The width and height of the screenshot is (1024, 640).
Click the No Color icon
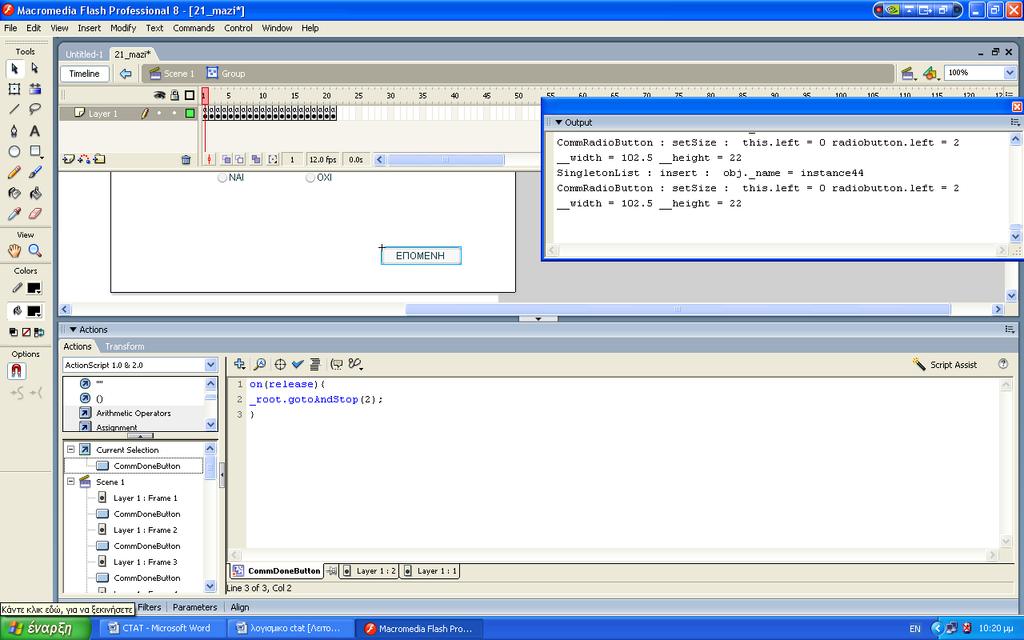pyautogui.click(x=26, y=332)
